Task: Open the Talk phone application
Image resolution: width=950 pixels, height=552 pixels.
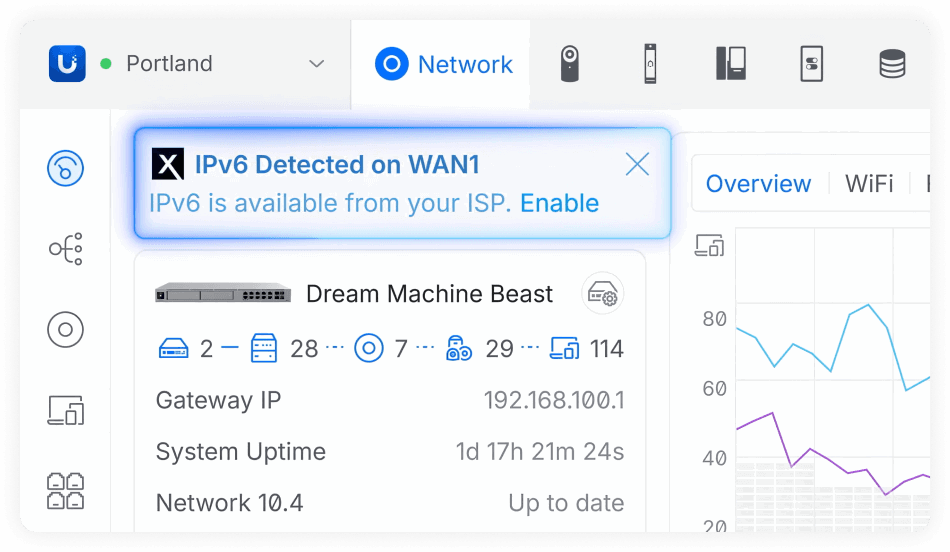Action: pyautogui.click(x=731, y=63)
